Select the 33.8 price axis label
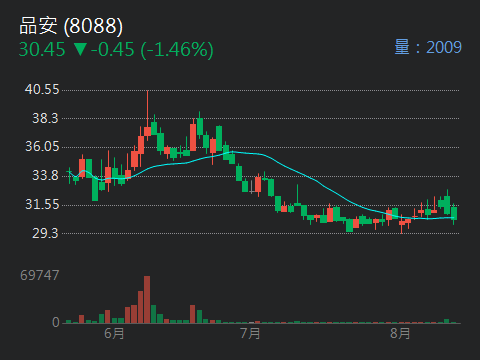 45,175
